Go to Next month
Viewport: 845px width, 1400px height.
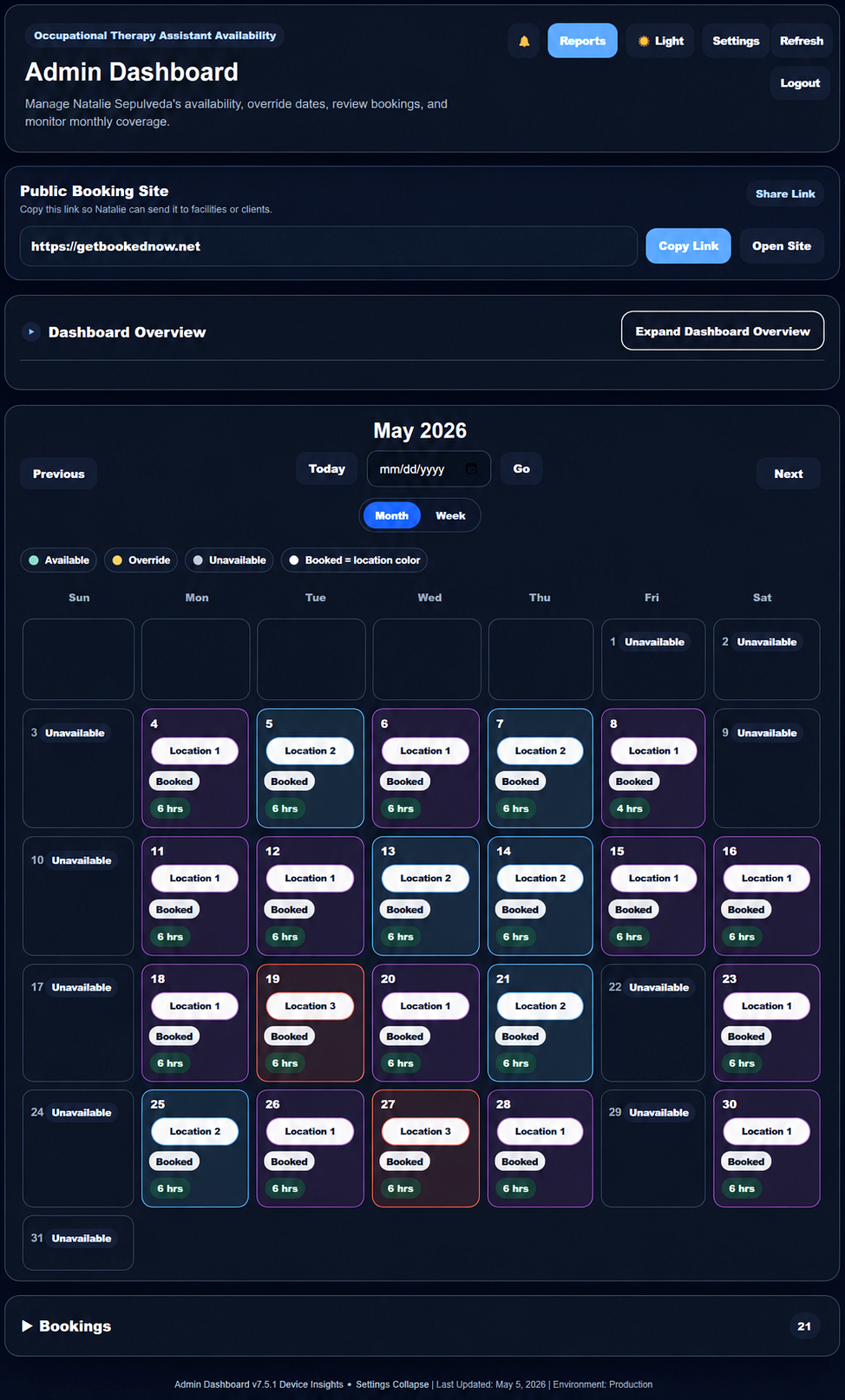tap(789, 474)
